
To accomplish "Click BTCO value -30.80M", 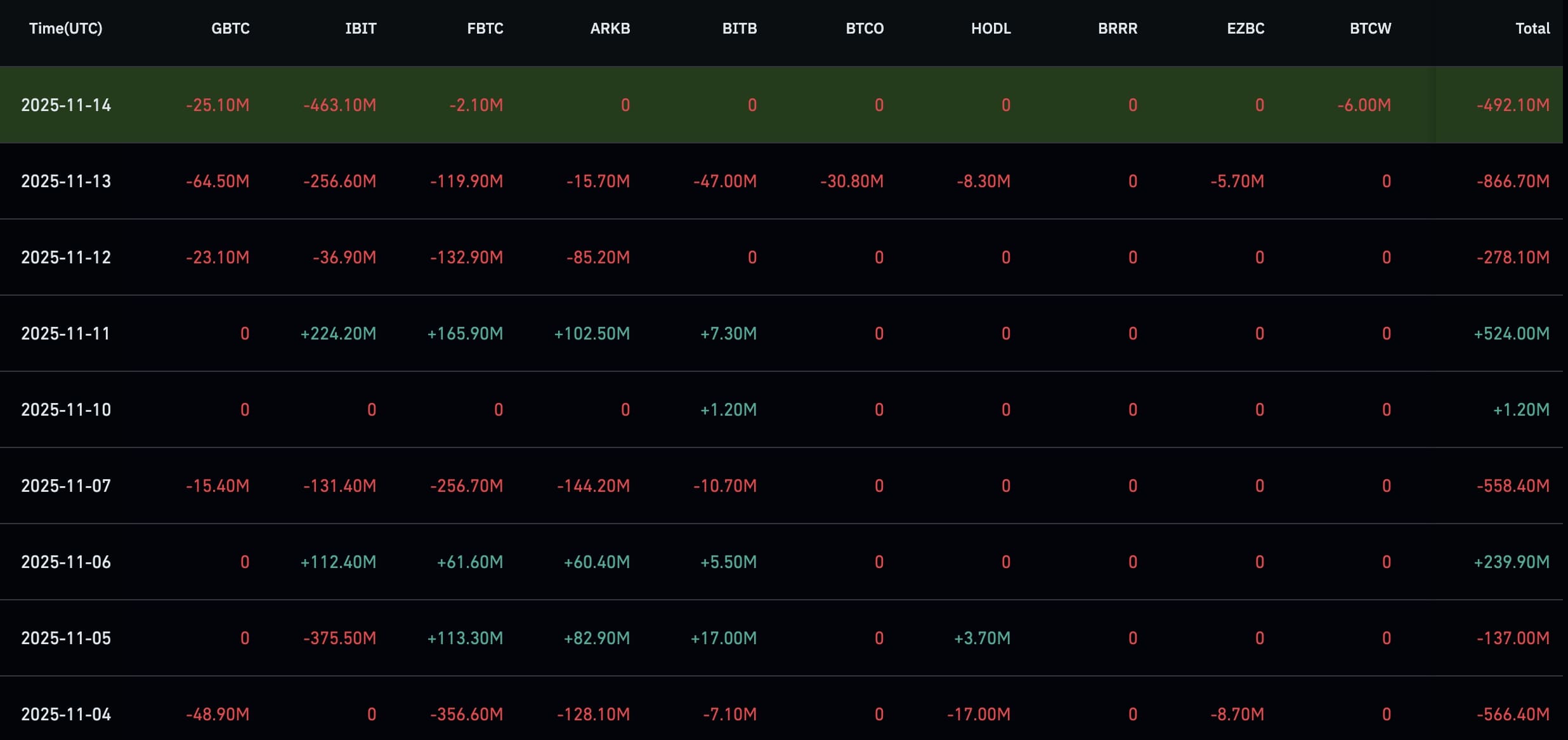I will coord(851,182).
